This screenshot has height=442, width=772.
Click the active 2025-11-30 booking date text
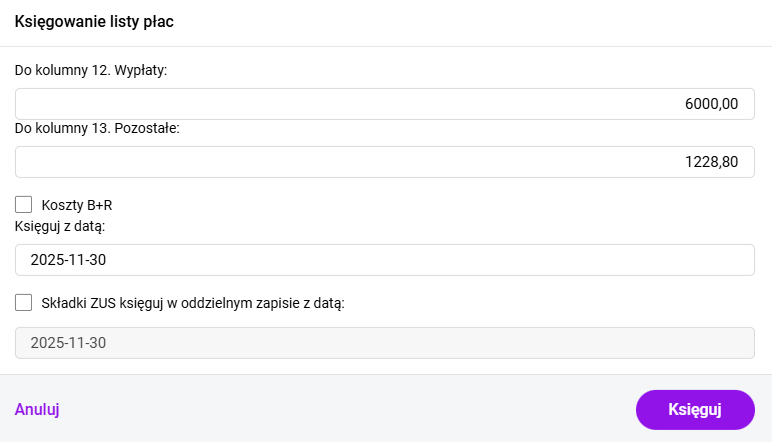coord(69,260)
